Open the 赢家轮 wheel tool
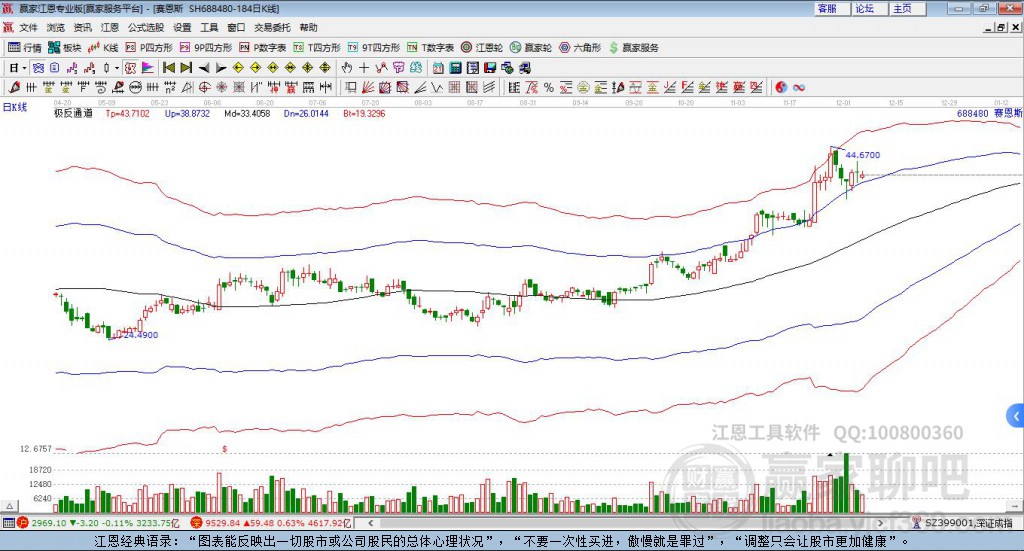 (x=531, y=48)
